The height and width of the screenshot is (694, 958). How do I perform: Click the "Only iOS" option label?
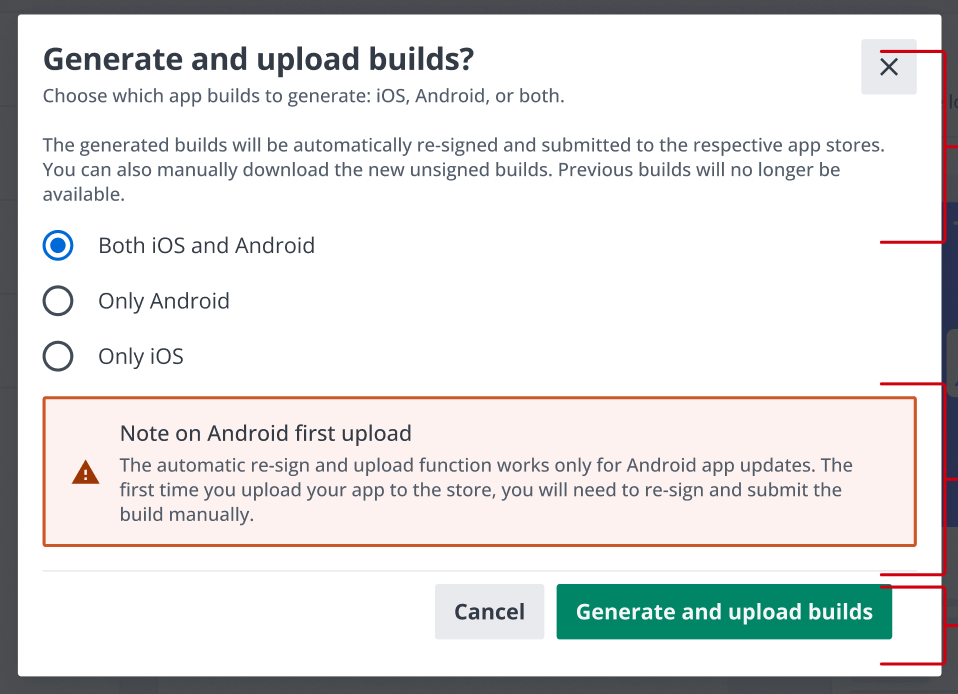[141, 356]
